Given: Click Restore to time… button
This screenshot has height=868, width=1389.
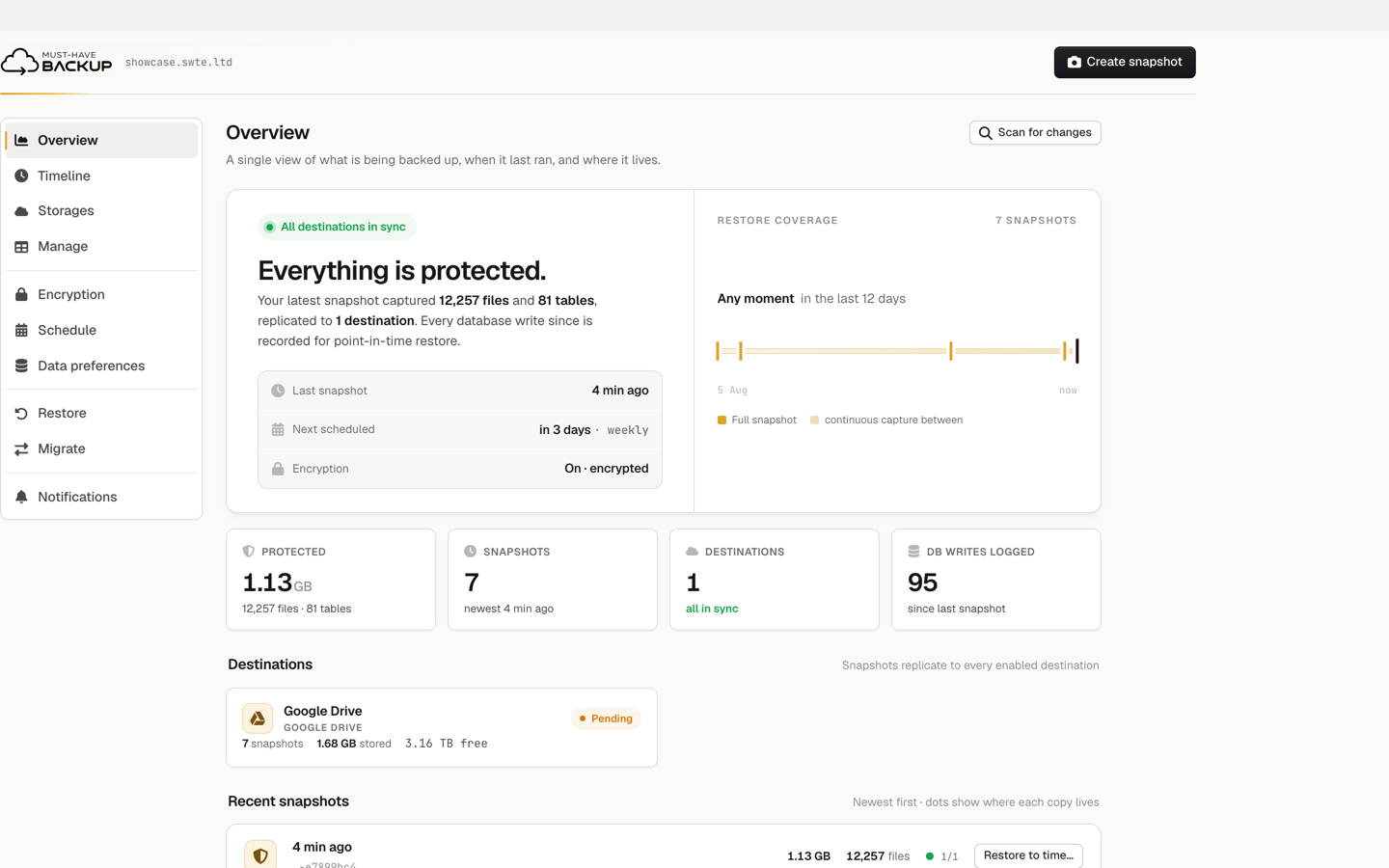Looking at the screenshot, I should [x=1028, y=855].
